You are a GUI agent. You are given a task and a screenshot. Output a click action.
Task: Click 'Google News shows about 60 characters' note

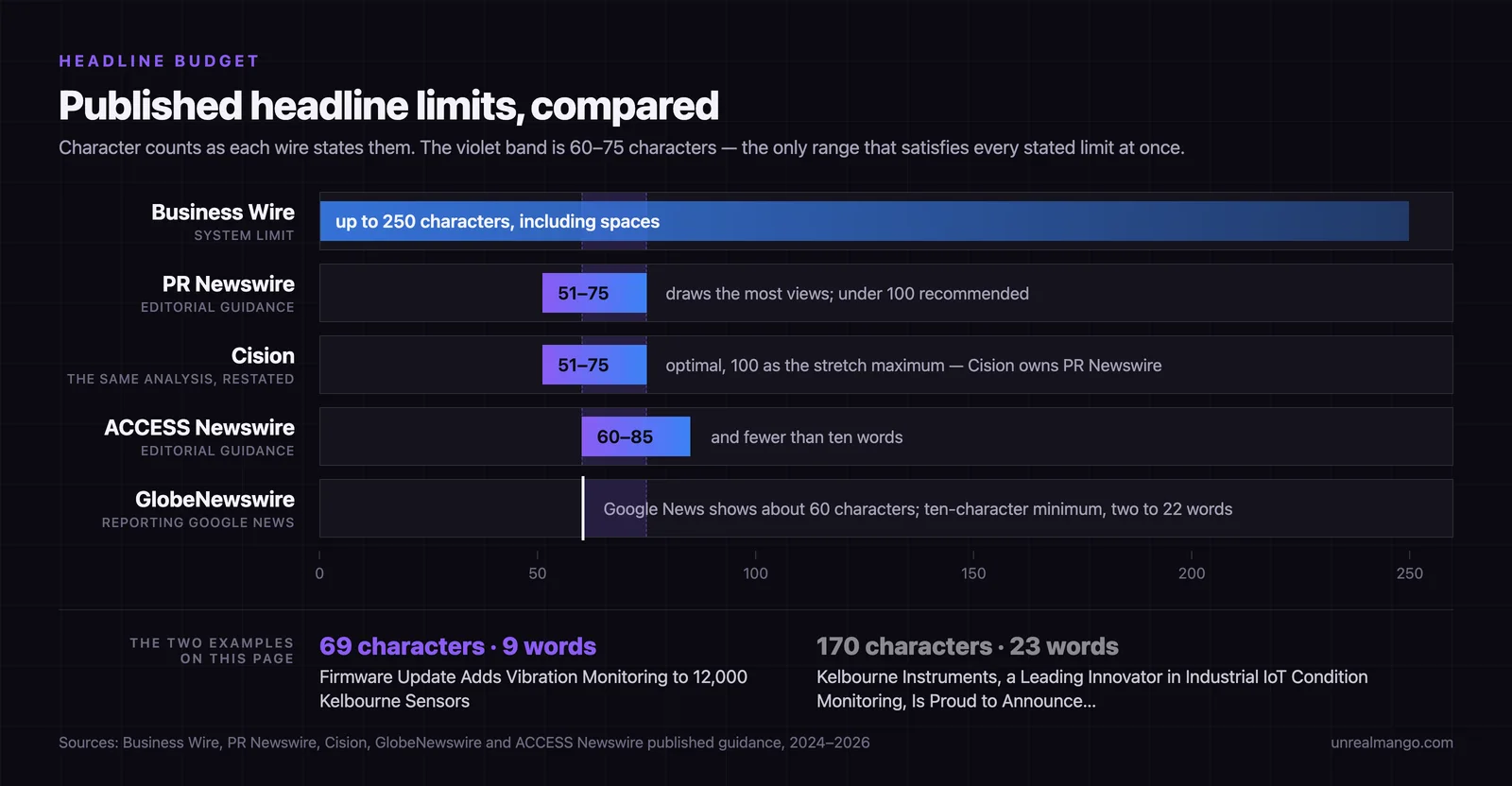[918, 509]
